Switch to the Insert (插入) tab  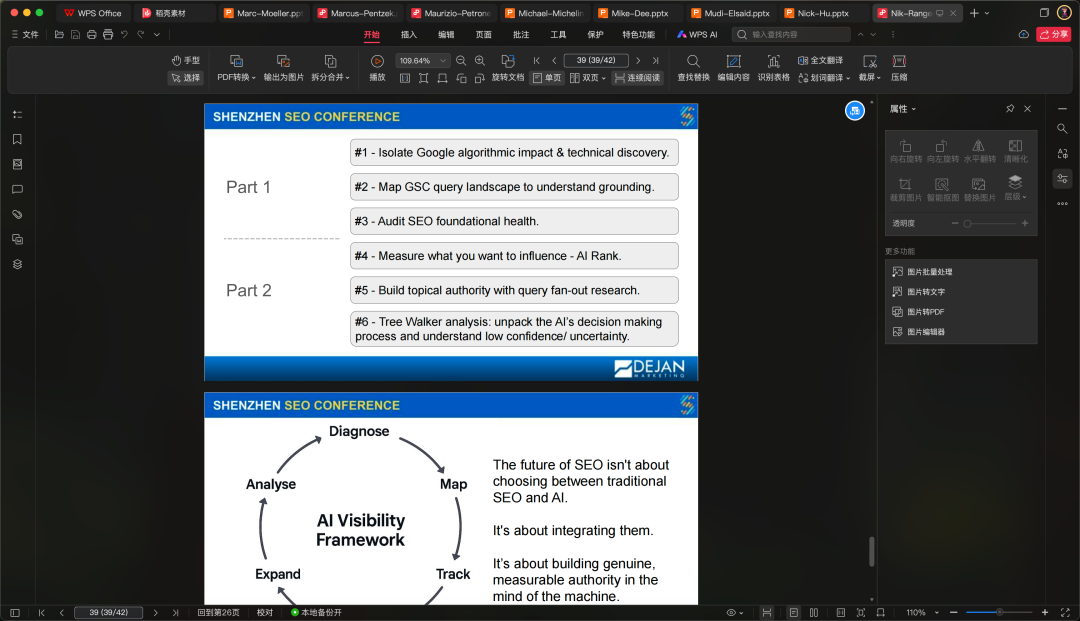pos(409,34)
